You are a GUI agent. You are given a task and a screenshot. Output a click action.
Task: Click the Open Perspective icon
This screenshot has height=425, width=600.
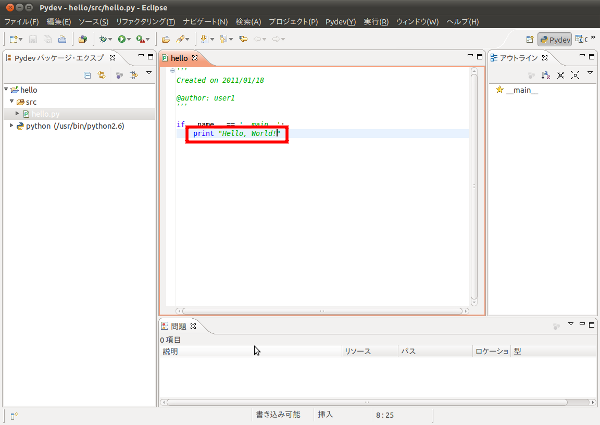[x=530, y=39]
